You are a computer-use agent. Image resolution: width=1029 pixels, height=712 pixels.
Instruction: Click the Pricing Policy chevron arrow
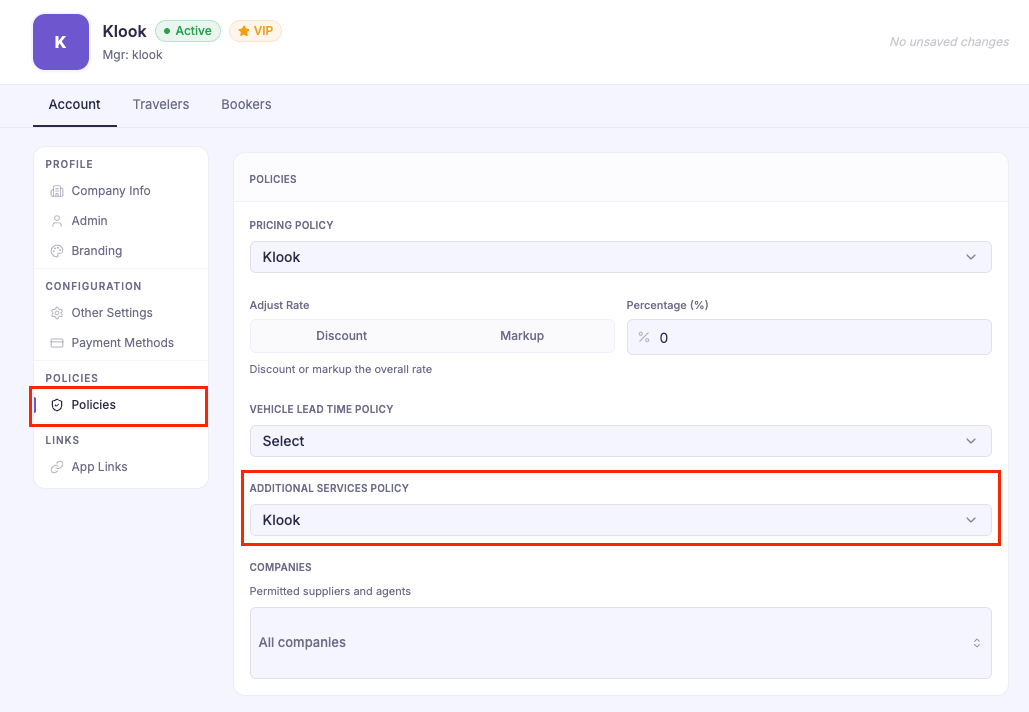971,257
